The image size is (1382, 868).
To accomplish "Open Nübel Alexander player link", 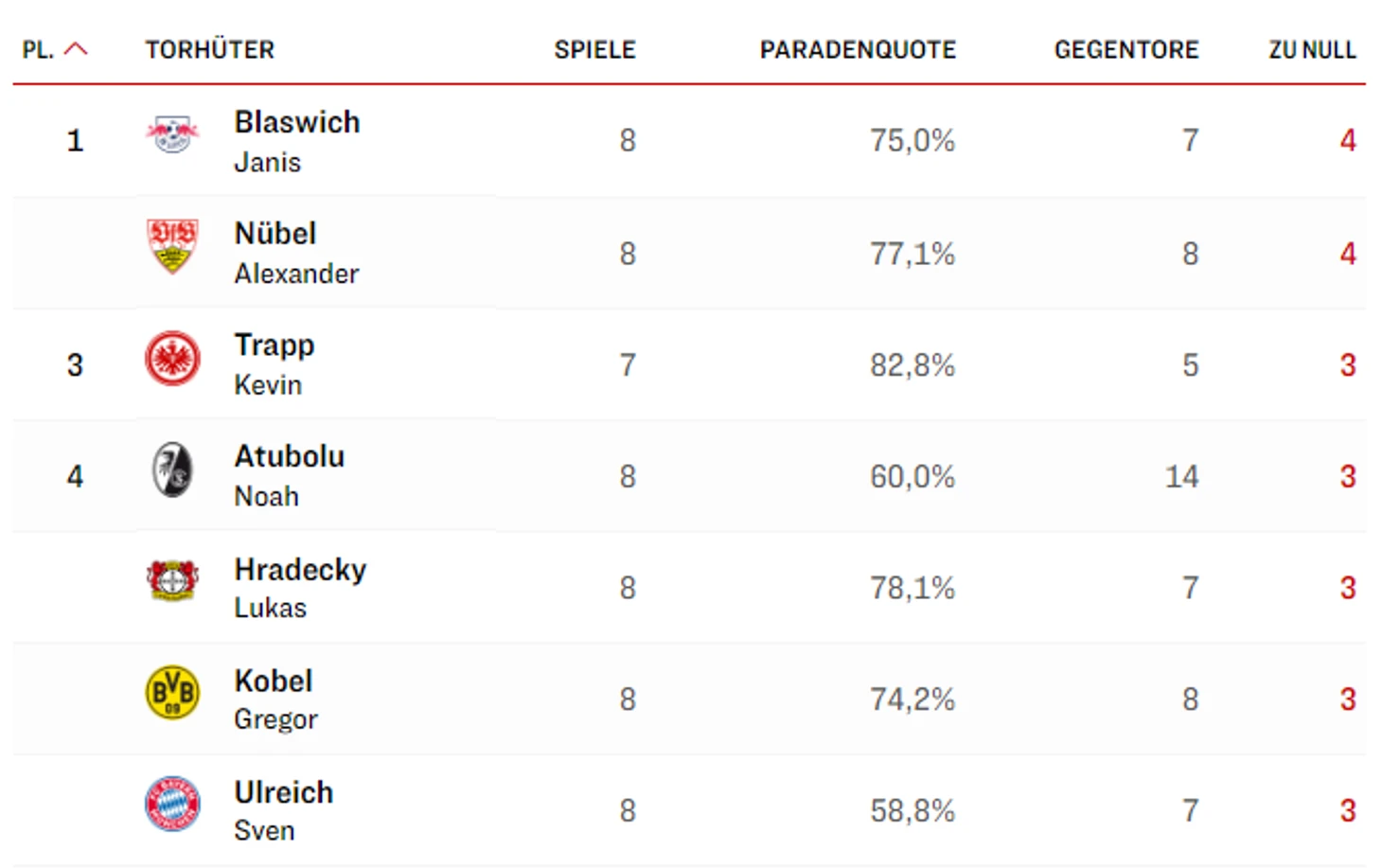I will point(296,253).
